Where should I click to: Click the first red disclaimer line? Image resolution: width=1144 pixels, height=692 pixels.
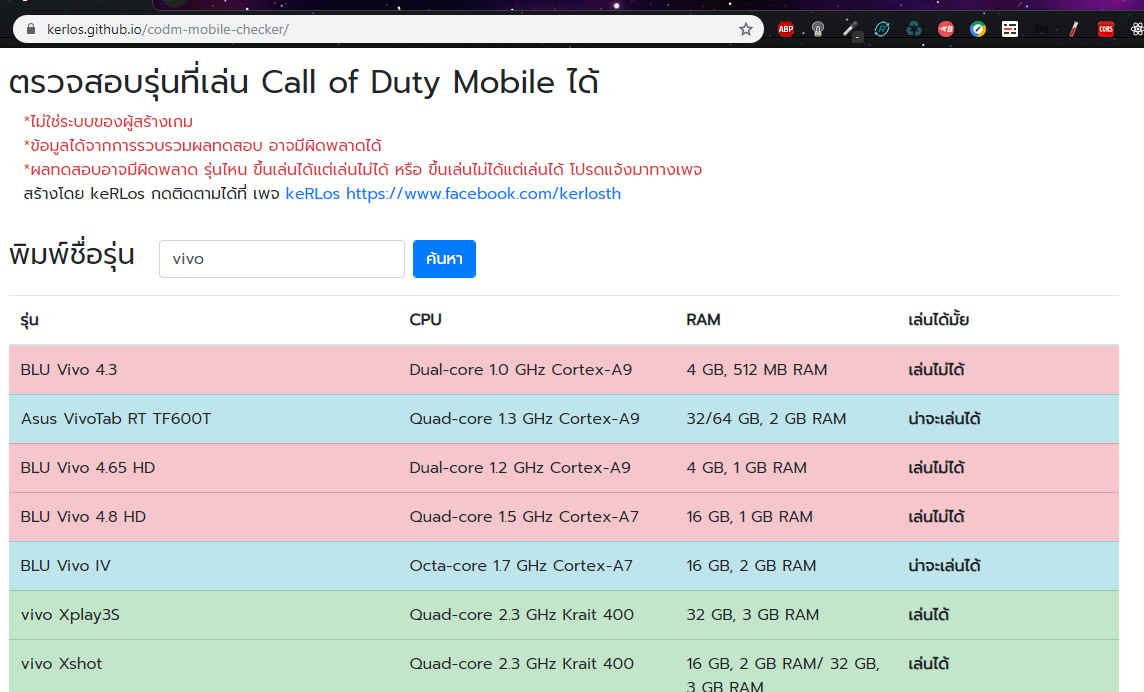[108, 121]
